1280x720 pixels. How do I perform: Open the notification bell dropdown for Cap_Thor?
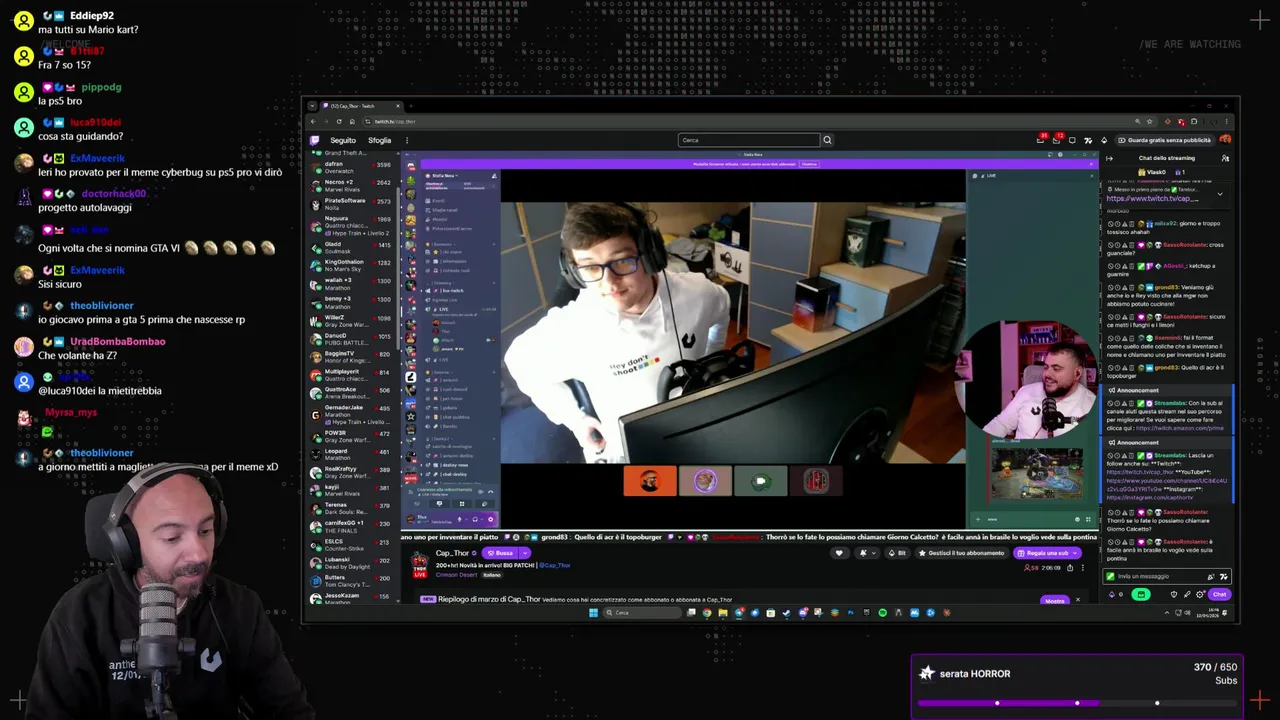click(867, 553)
